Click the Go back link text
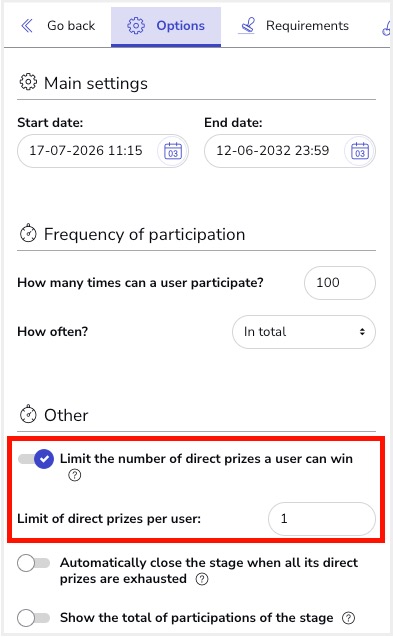 click(71, 26)
